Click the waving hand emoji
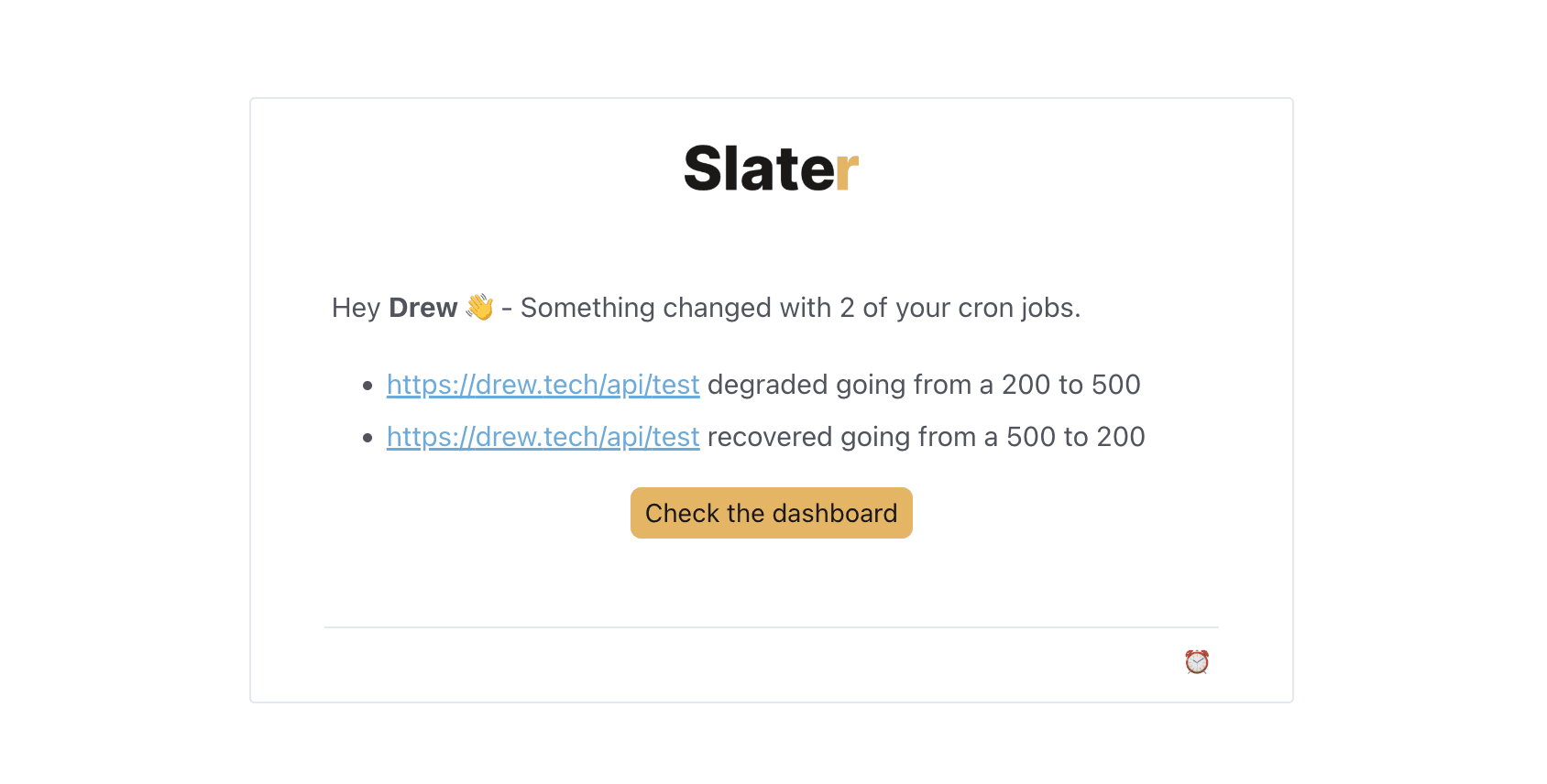Screen dimensions: 1547x784 (x=479, y=308)
